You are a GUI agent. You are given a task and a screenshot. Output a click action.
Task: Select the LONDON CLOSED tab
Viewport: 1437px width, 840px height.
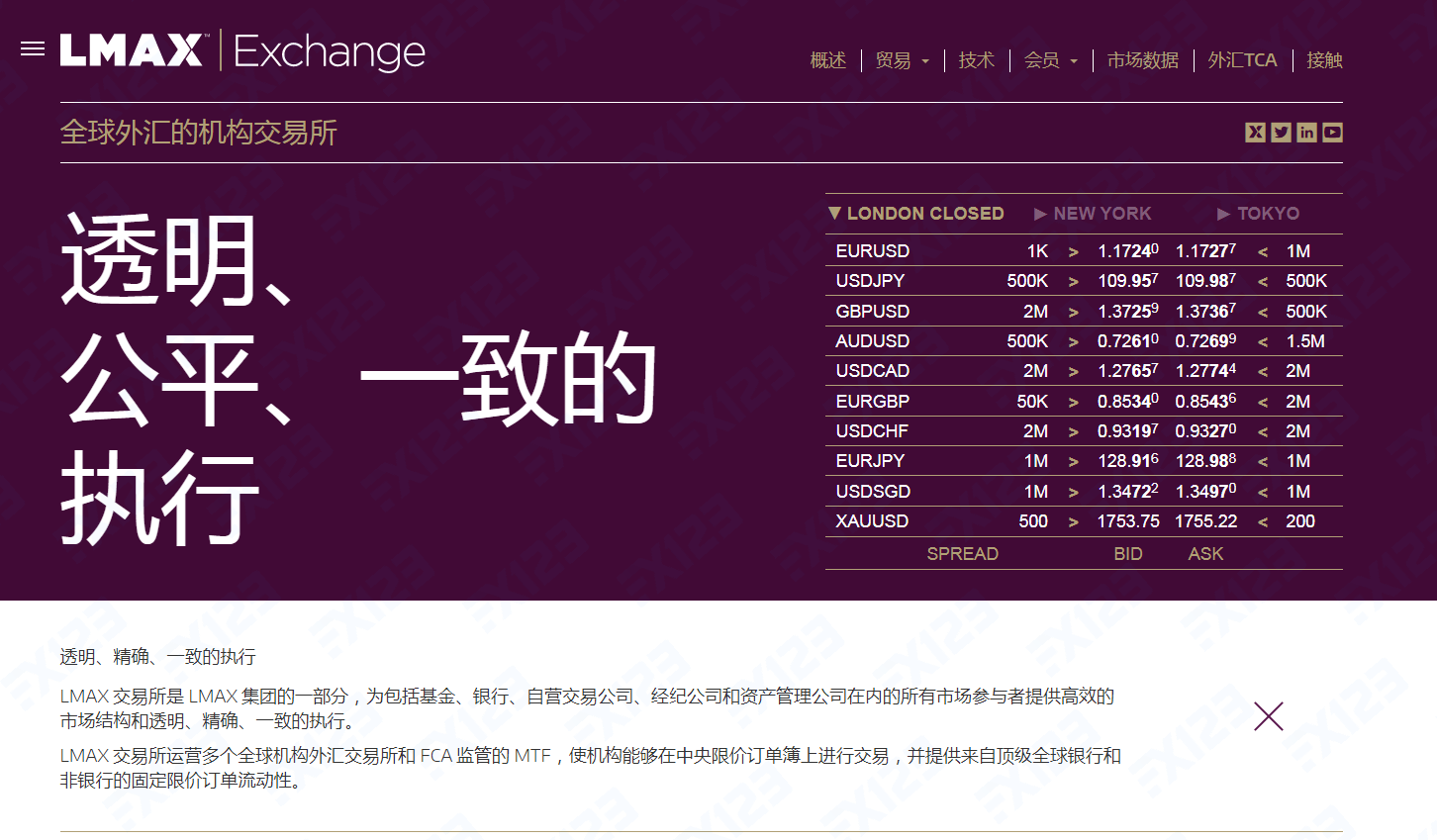[x=916, y=214]
